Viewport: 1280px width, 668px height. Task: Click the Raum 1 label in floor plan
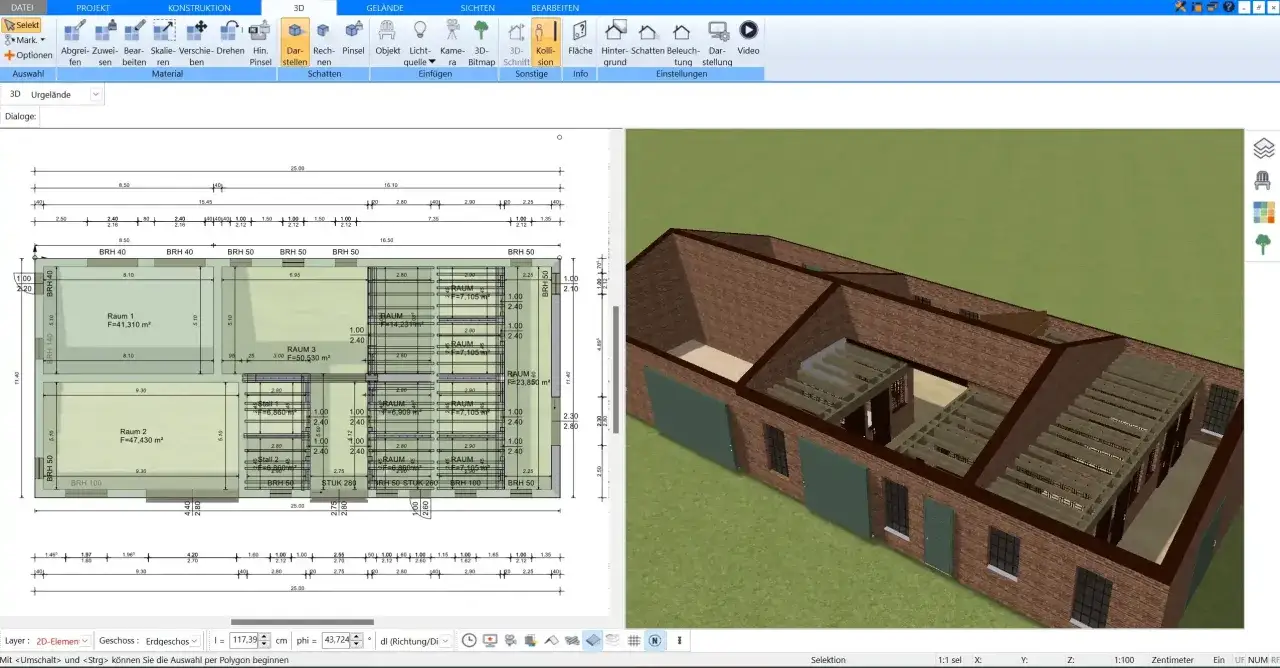tap(120, 315)
